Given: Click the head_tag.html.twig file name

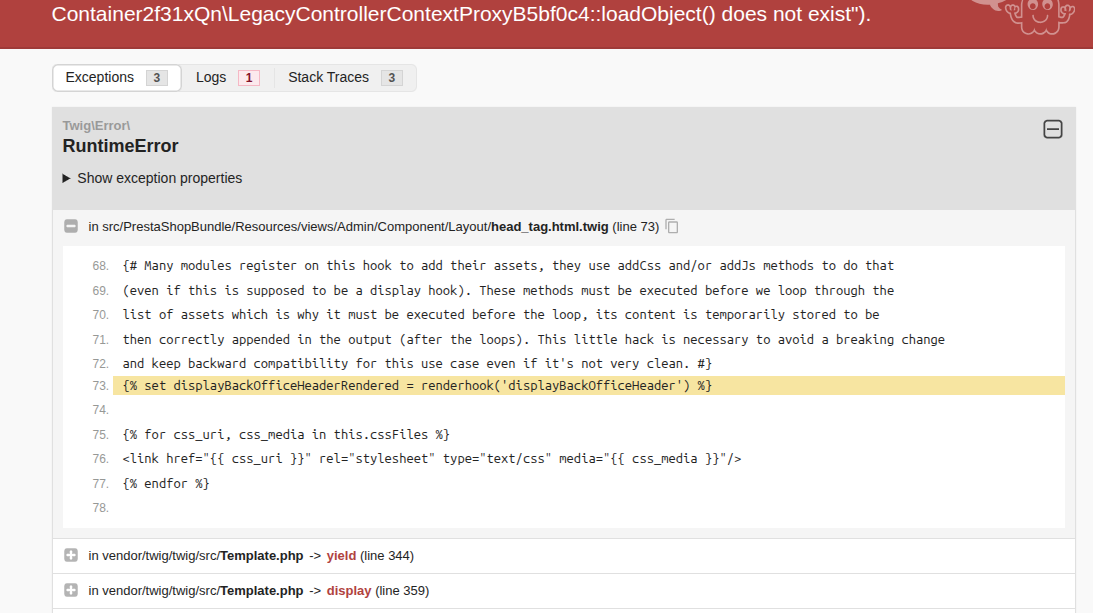Looking at the screenshot, I should pyautogui.click(x=549, y=227).
